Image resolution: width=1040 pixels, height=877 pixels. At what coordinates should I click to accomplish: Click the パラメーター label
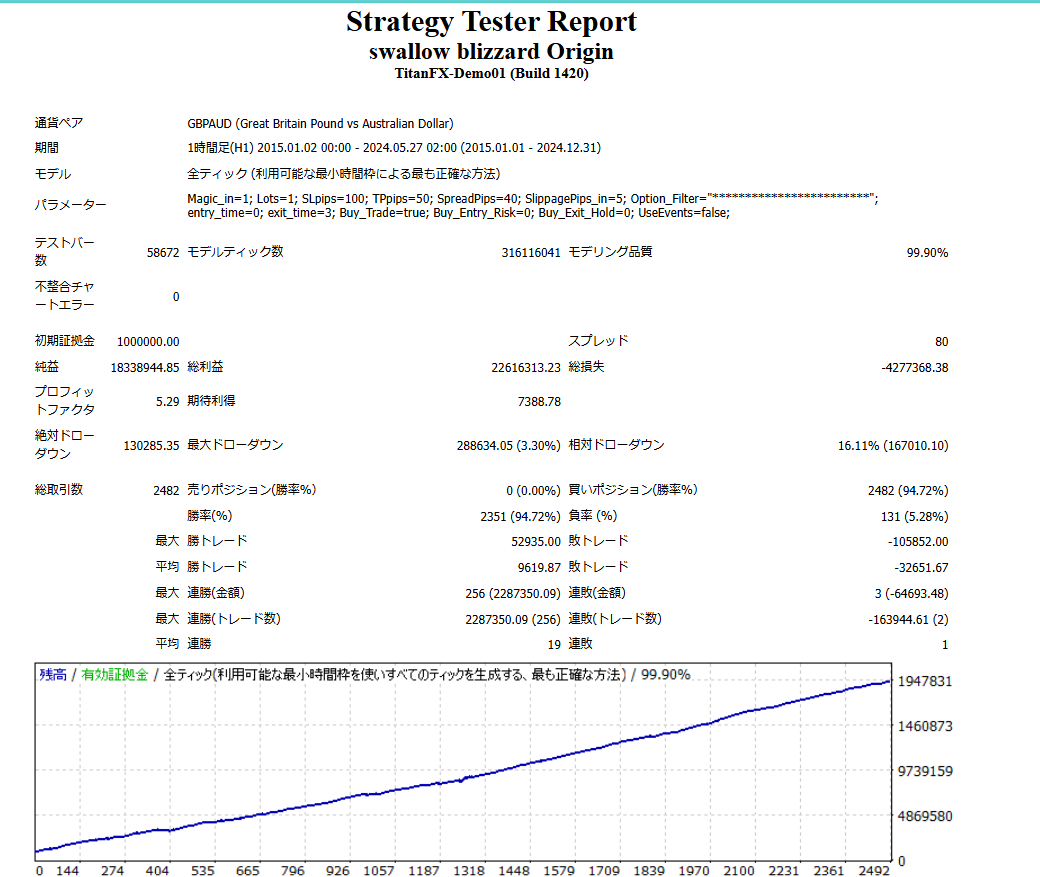70,205
